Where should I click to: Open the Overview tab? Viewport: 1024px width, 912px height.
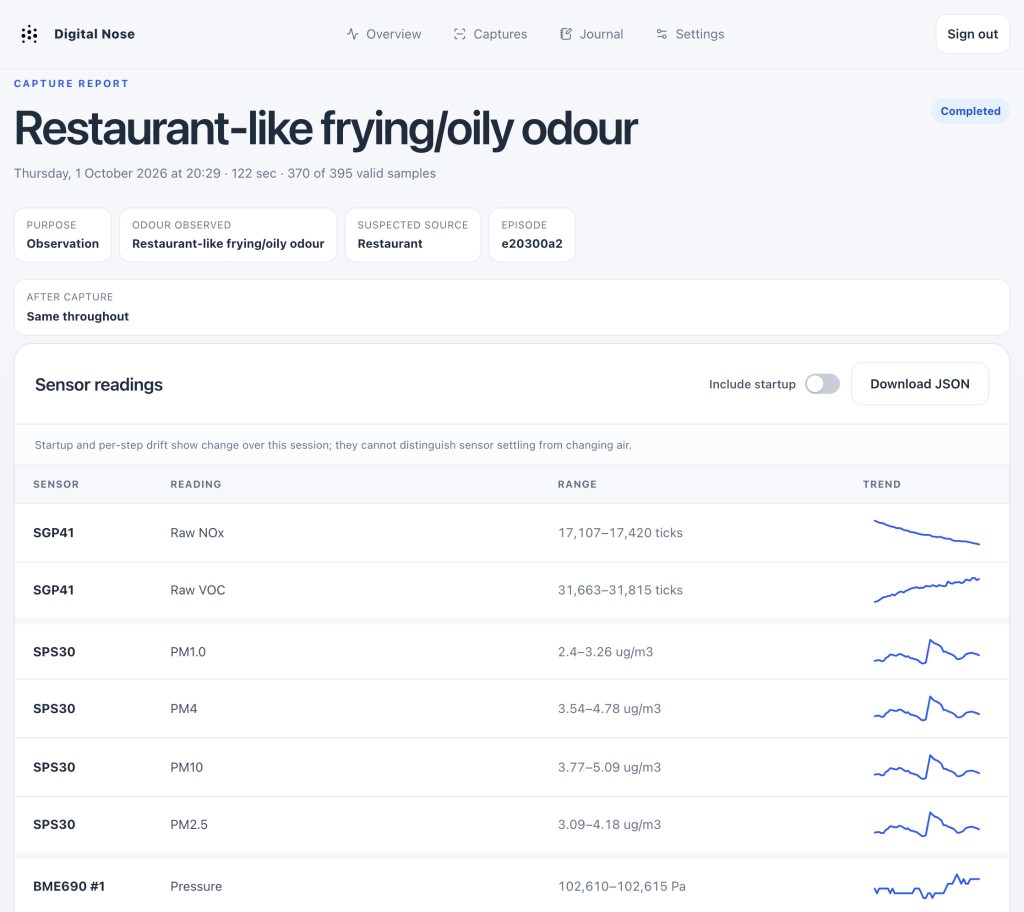[x=384, y=34]
